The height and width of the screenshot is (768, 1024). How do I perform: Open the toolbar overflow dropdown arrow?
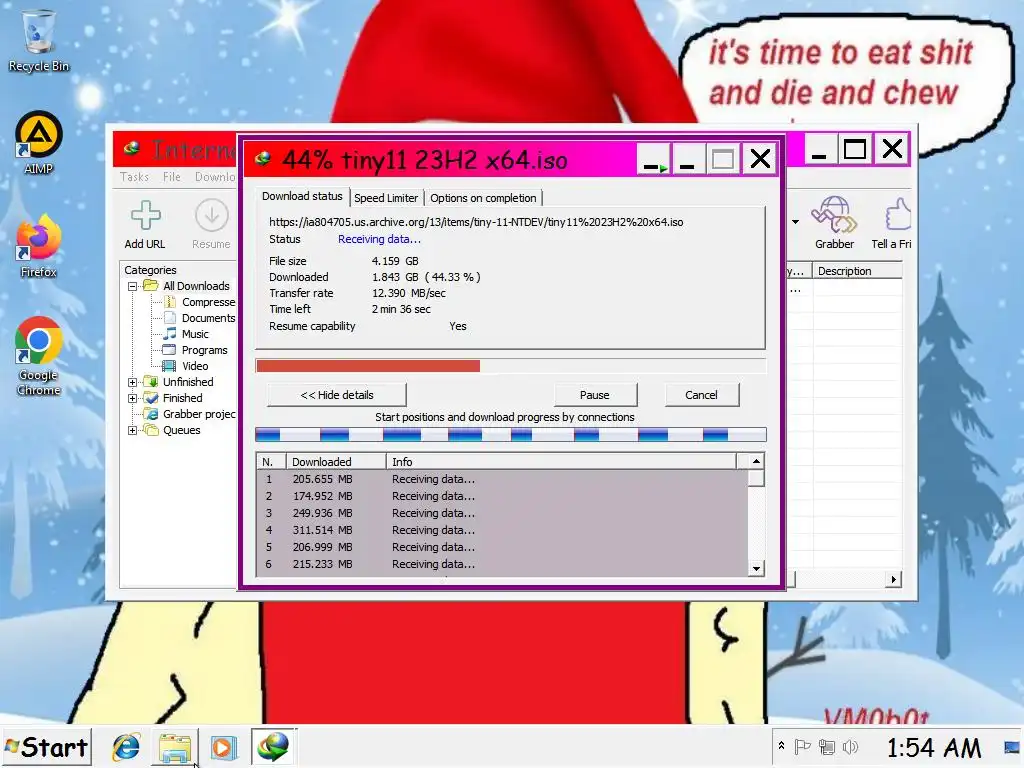pyautogui.click(x=795, y=222)
